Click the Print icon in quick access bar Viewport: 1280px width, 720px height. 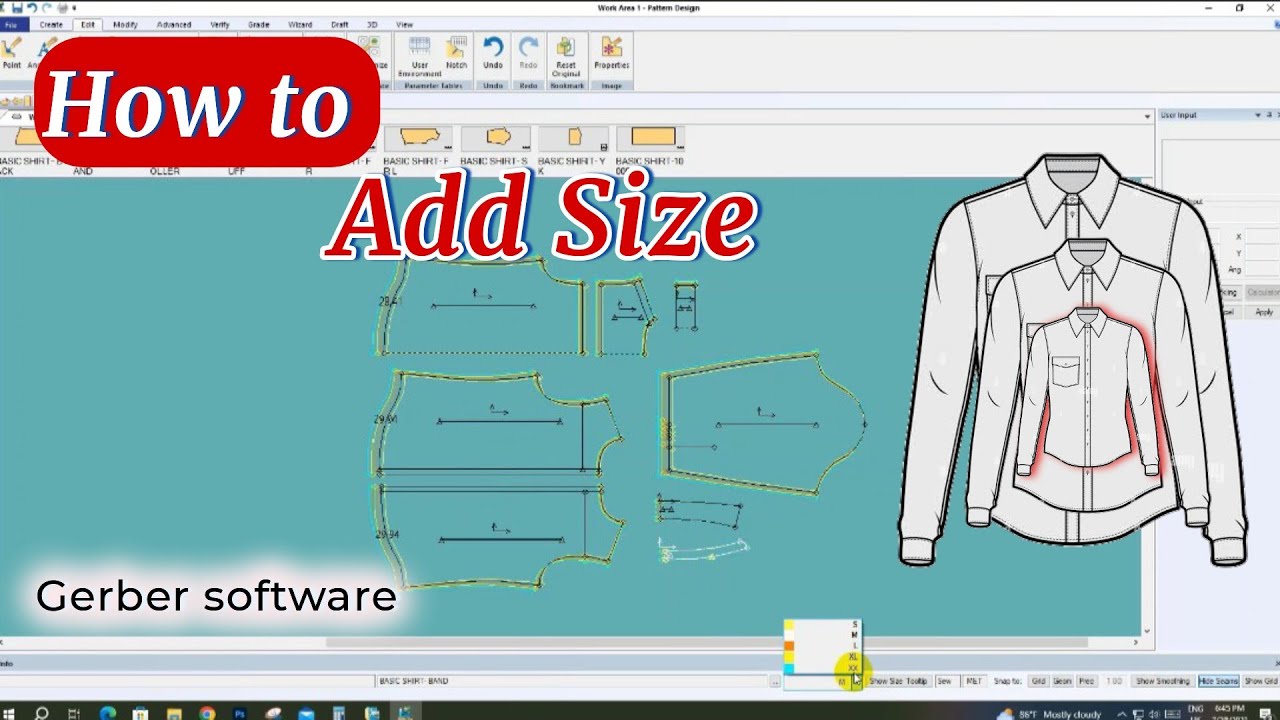(x=61, y=8)
